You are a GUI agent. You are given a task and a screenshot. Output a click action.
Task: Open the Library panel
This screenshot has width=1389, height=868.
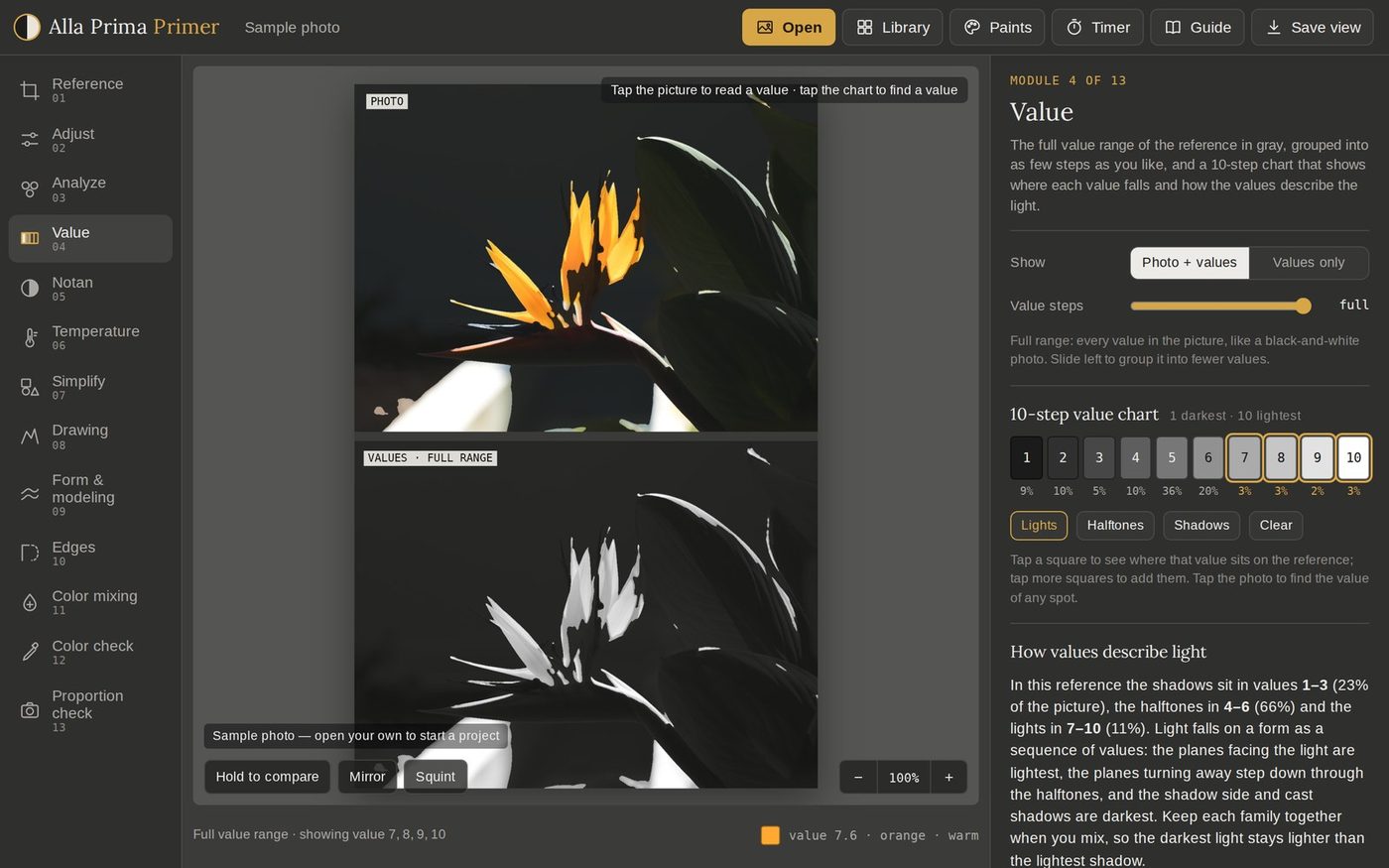coord(893,28)
